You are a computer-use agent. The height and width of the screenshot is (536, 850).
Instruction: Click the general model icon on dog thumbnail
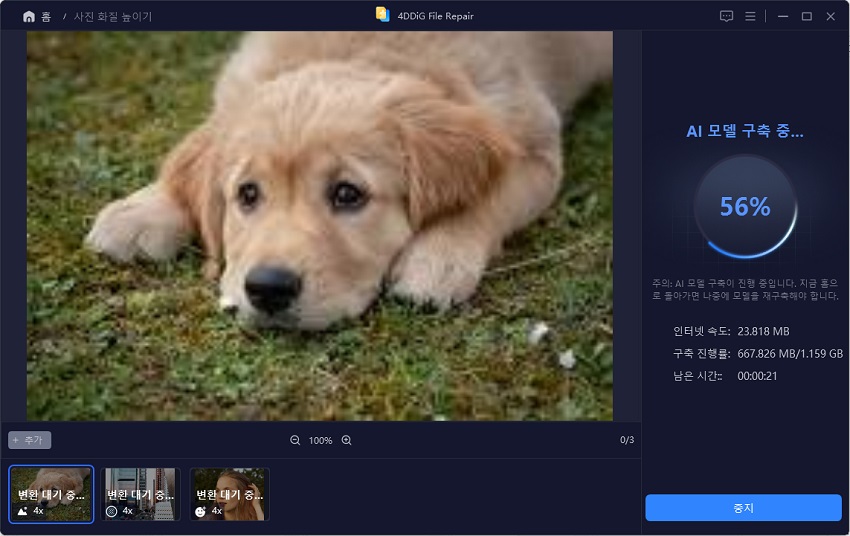(x=22, y=511)
